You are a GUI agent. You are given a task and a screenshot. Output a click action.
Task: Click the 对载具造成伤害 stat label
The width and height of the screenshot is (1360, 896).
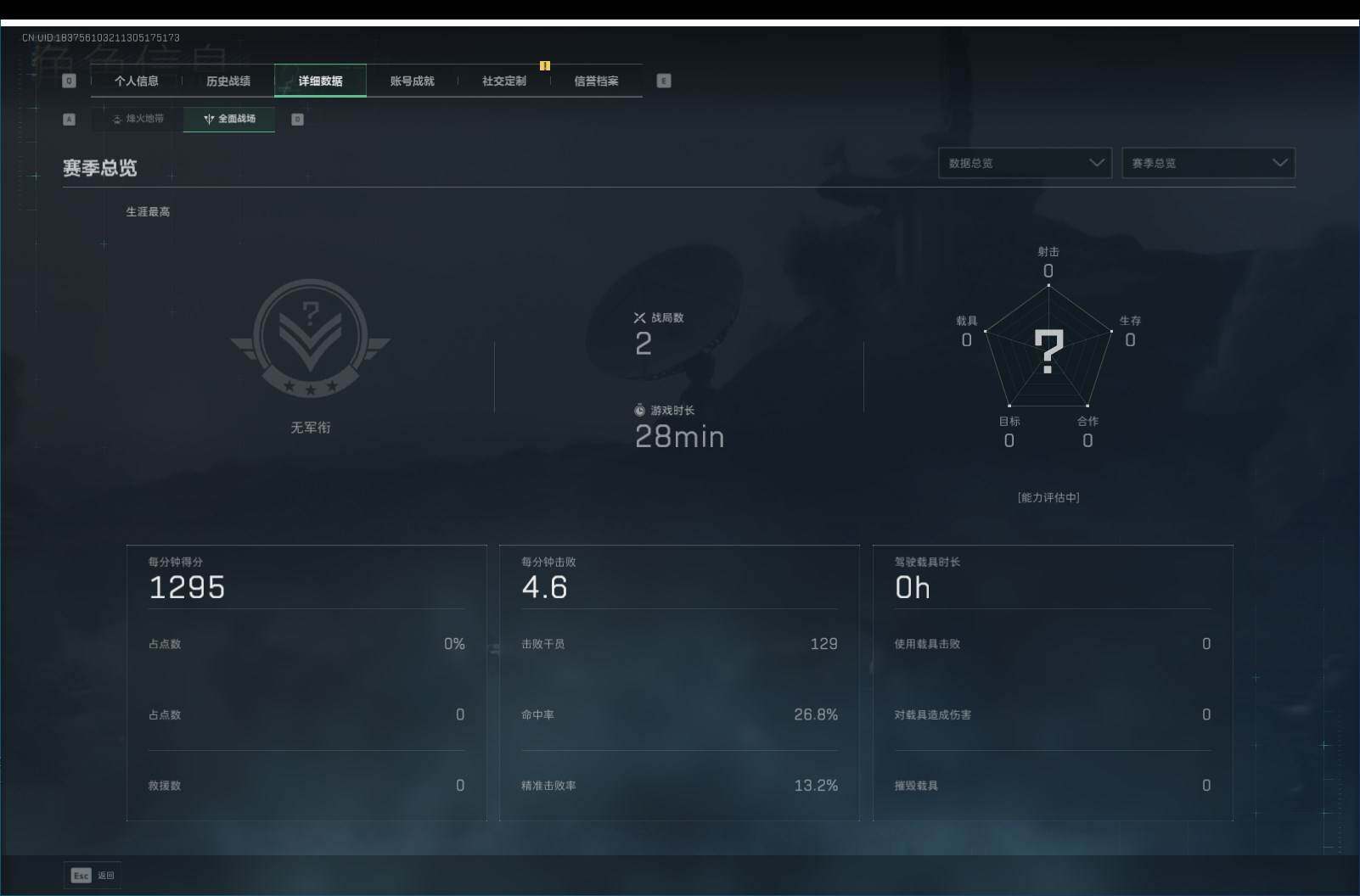[x=933, y=714]
